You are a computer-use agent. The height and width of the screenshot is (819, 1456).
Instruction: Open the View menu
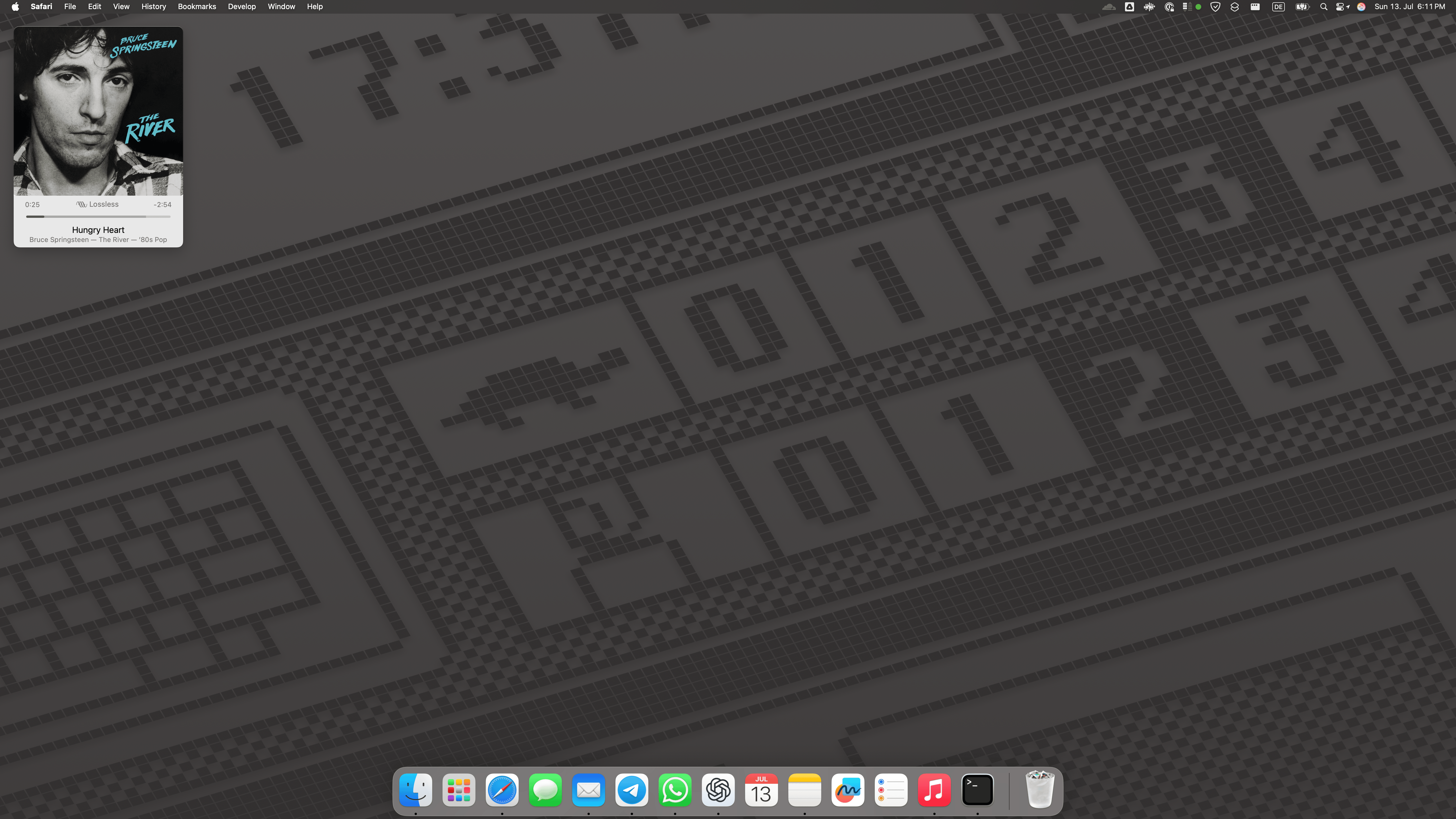121,7
